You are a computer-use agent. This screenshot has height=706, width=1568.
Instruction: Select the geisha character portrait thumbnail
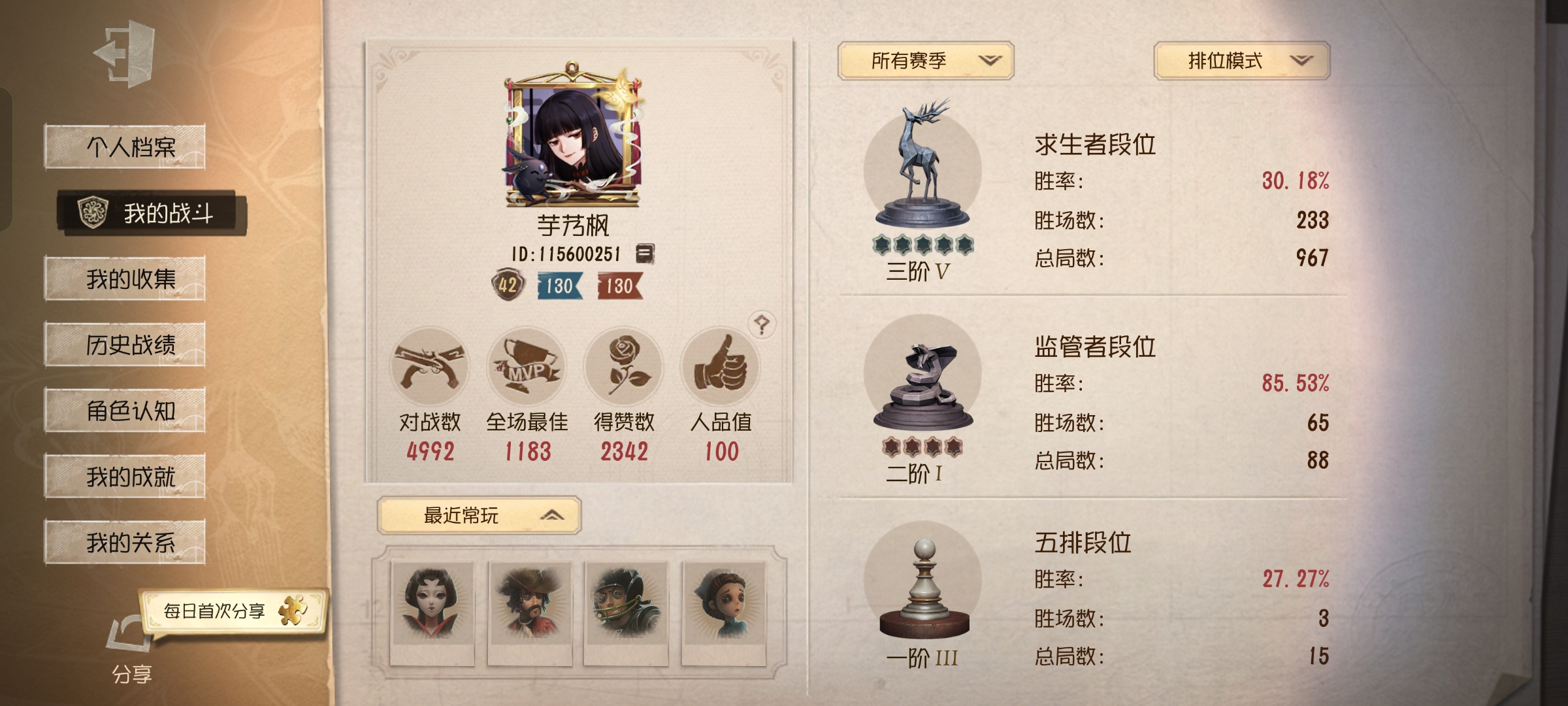[432, 613]
